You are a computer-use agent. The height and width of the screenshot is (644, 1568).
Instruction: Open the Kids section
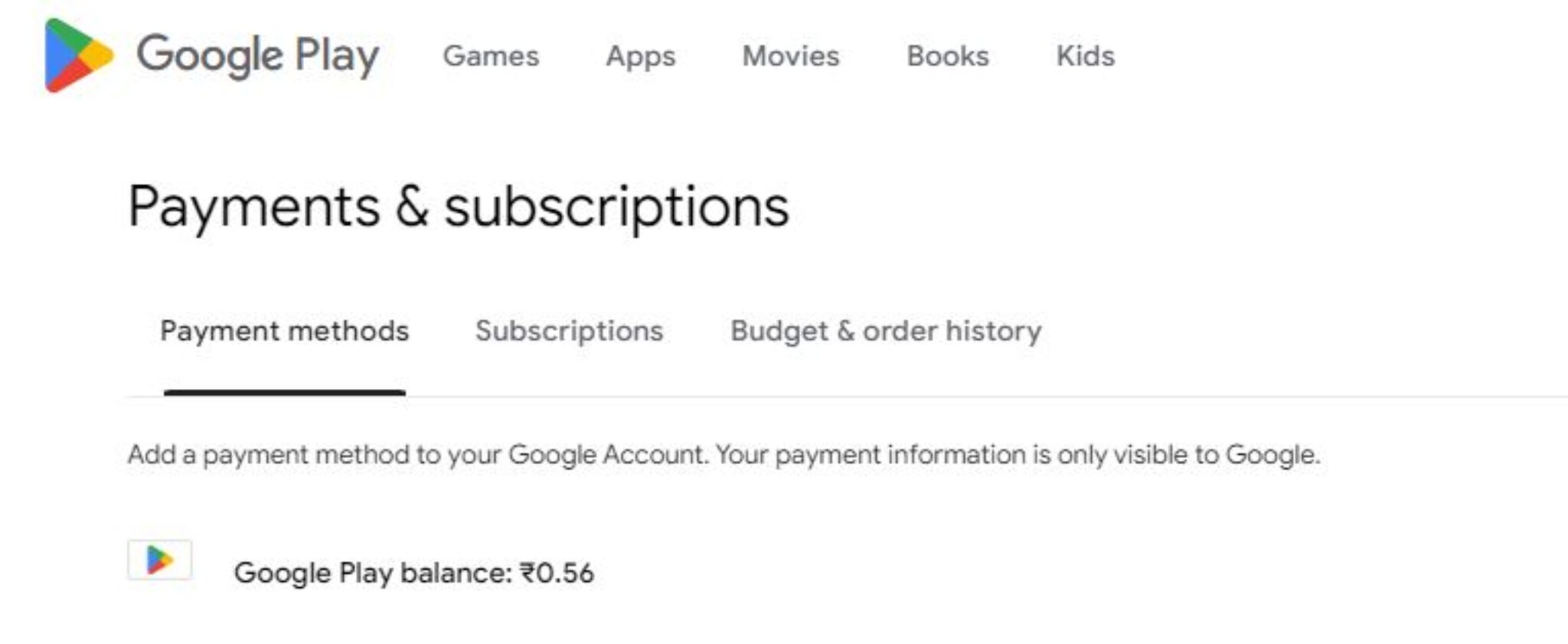1085,56
